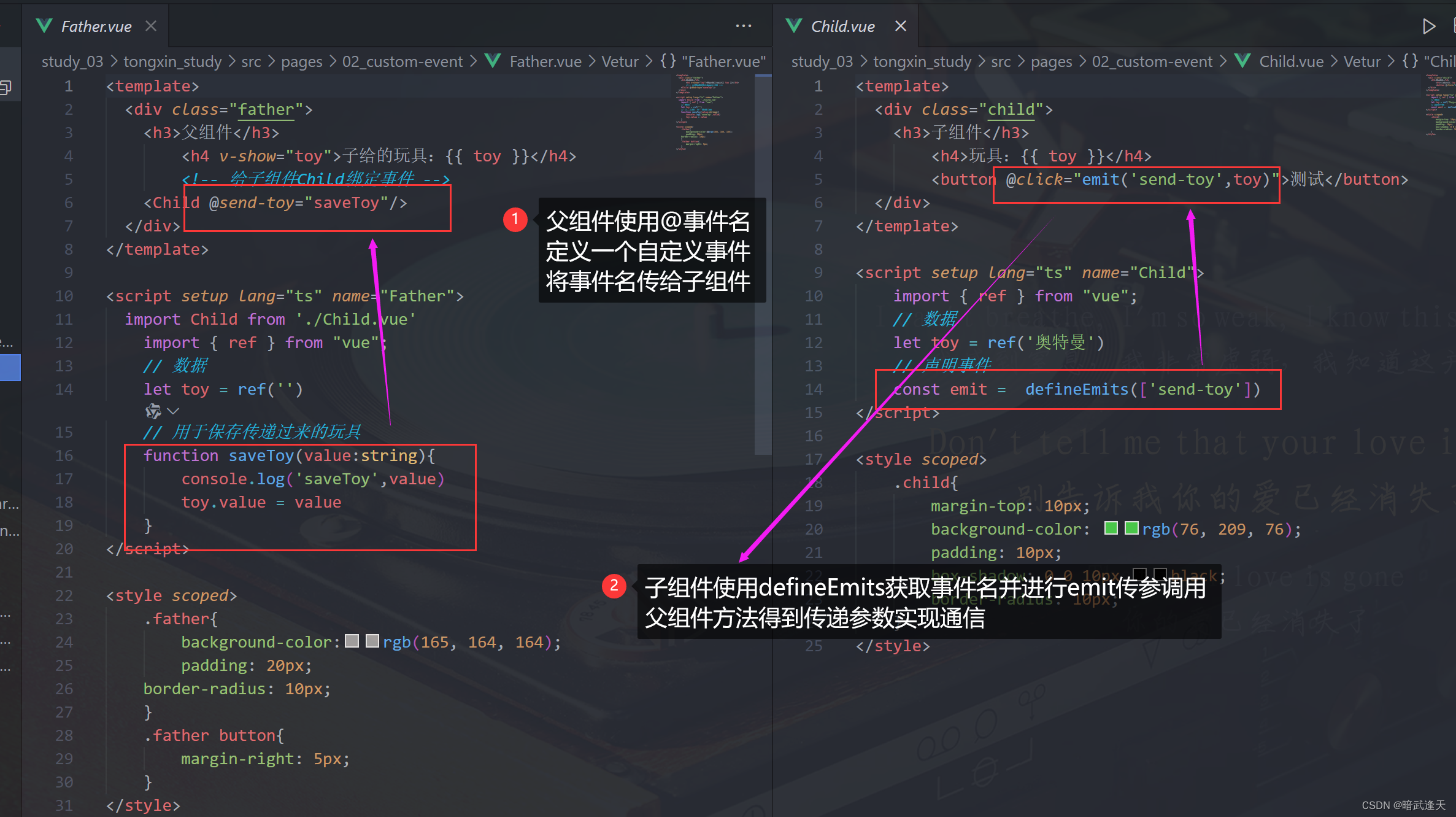Switch to the Father.vue editor tab
Viewport: 1456px width, 817px height.
point(96,26)
